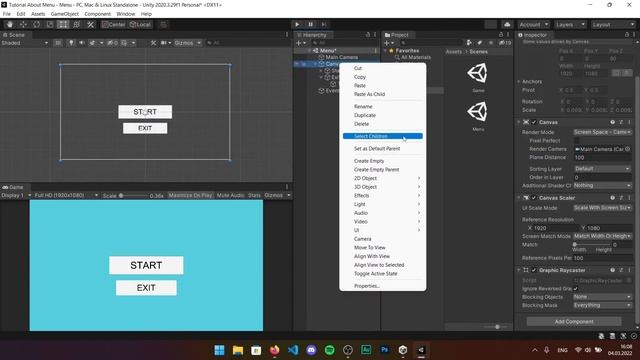
Task: Open the Layers dropdown
Action: (570, 24)
